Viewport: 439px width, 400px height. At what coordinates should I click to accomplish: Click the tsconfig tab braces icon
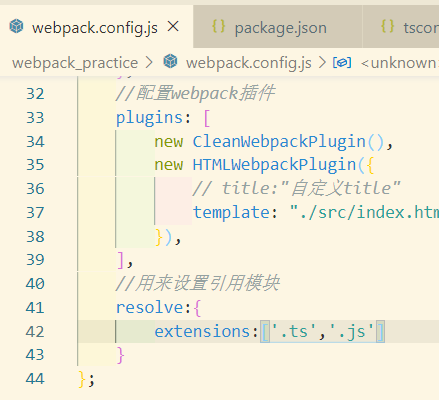pos(387,26)
